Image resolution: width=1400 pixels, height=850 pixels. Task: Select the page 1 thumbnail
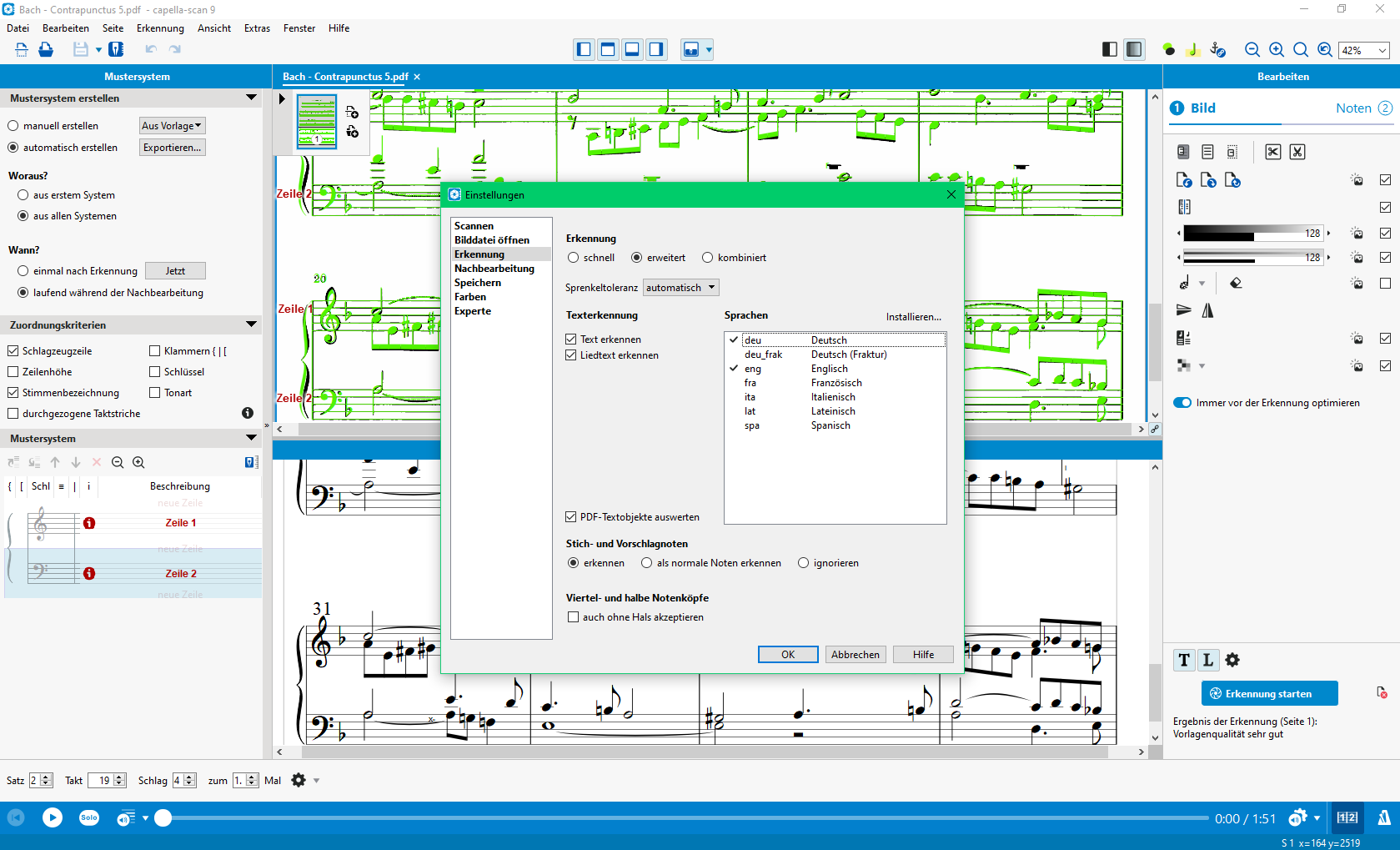coord(317,123)
